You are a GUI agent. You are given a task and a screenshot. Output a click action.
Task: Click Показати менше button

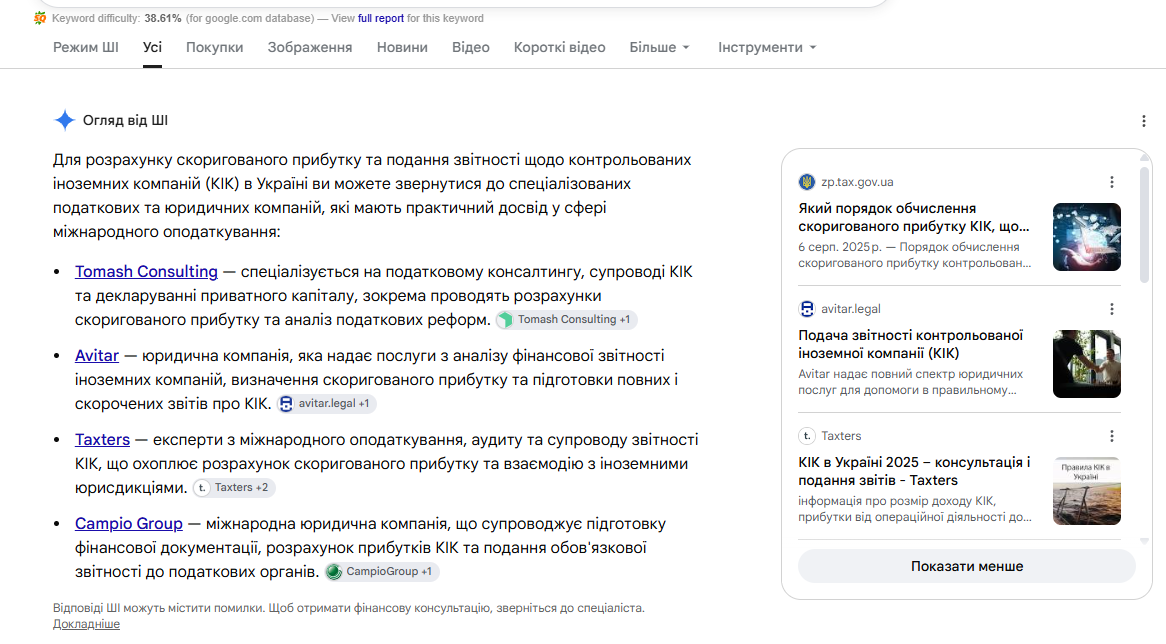[967, 566]
